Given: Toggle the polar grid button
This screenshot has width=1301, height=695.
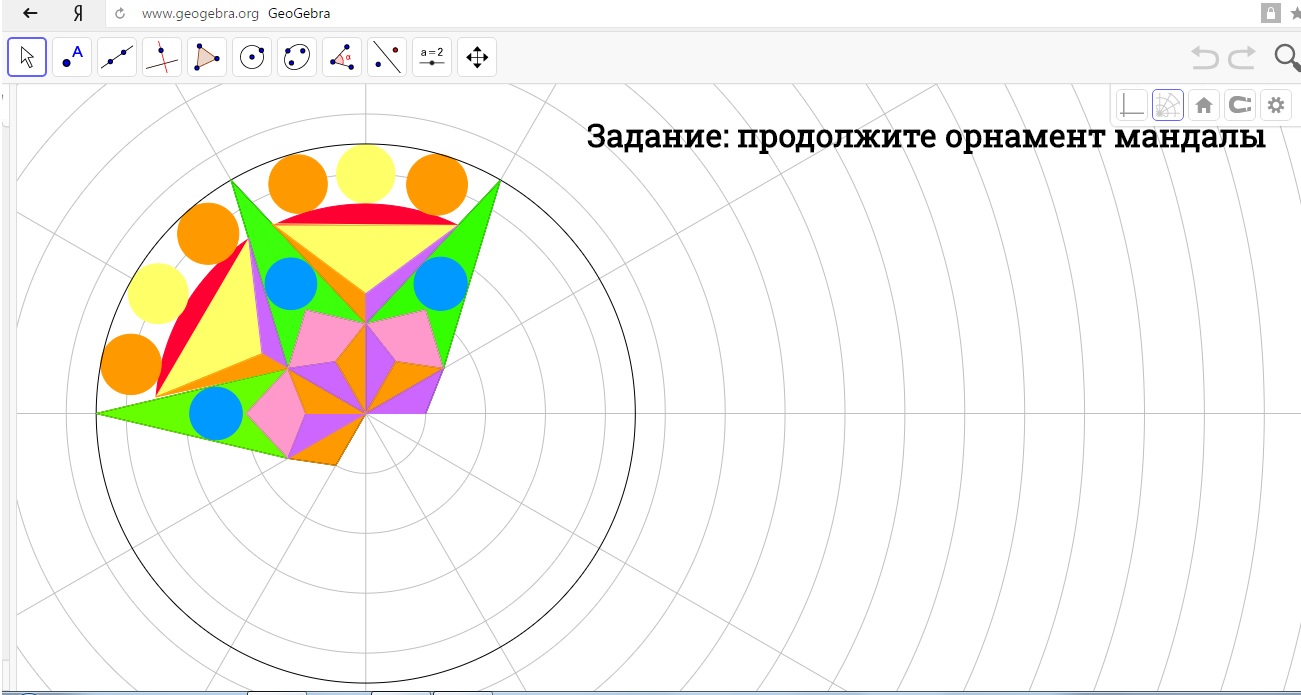Looking at the screenshot, I should 1168,104.
